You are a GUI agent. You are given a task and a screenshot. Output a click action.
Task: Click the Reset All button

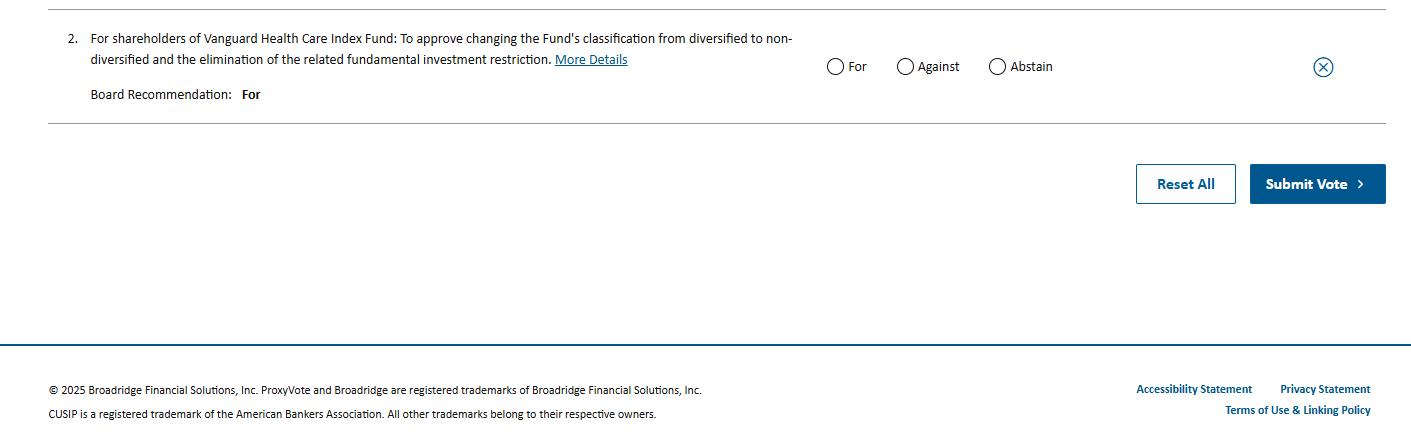coord(1185,184)
